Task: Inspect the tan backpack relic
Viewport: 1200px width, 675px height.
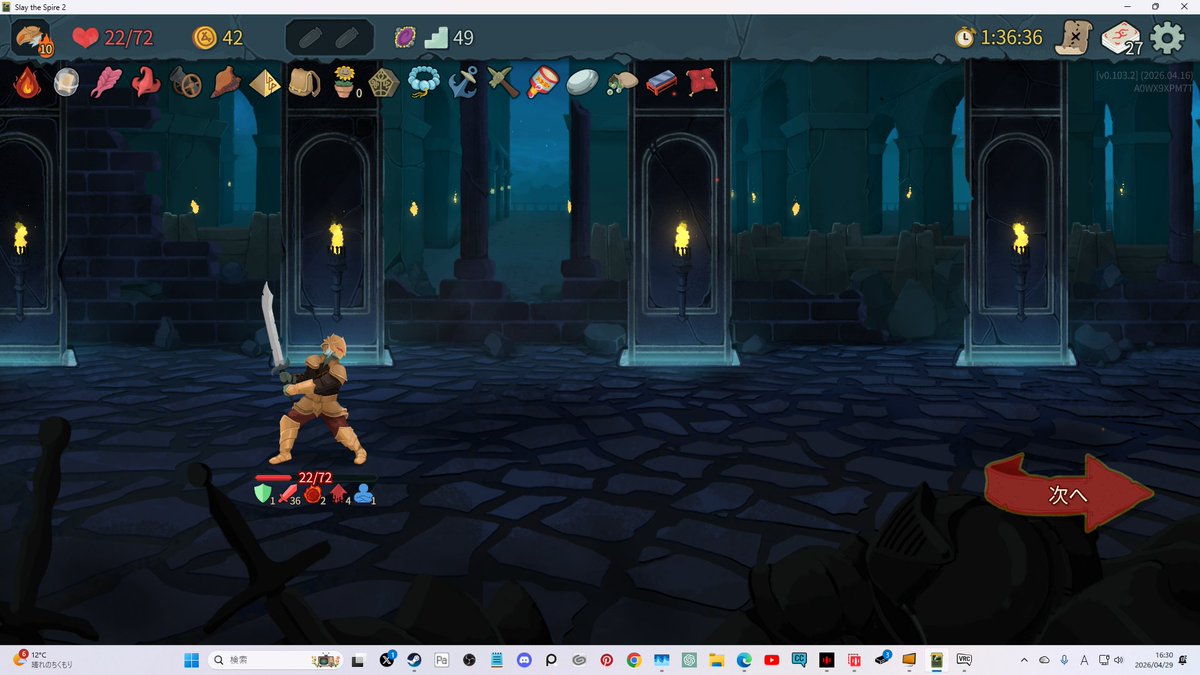Action: point(304,82)
